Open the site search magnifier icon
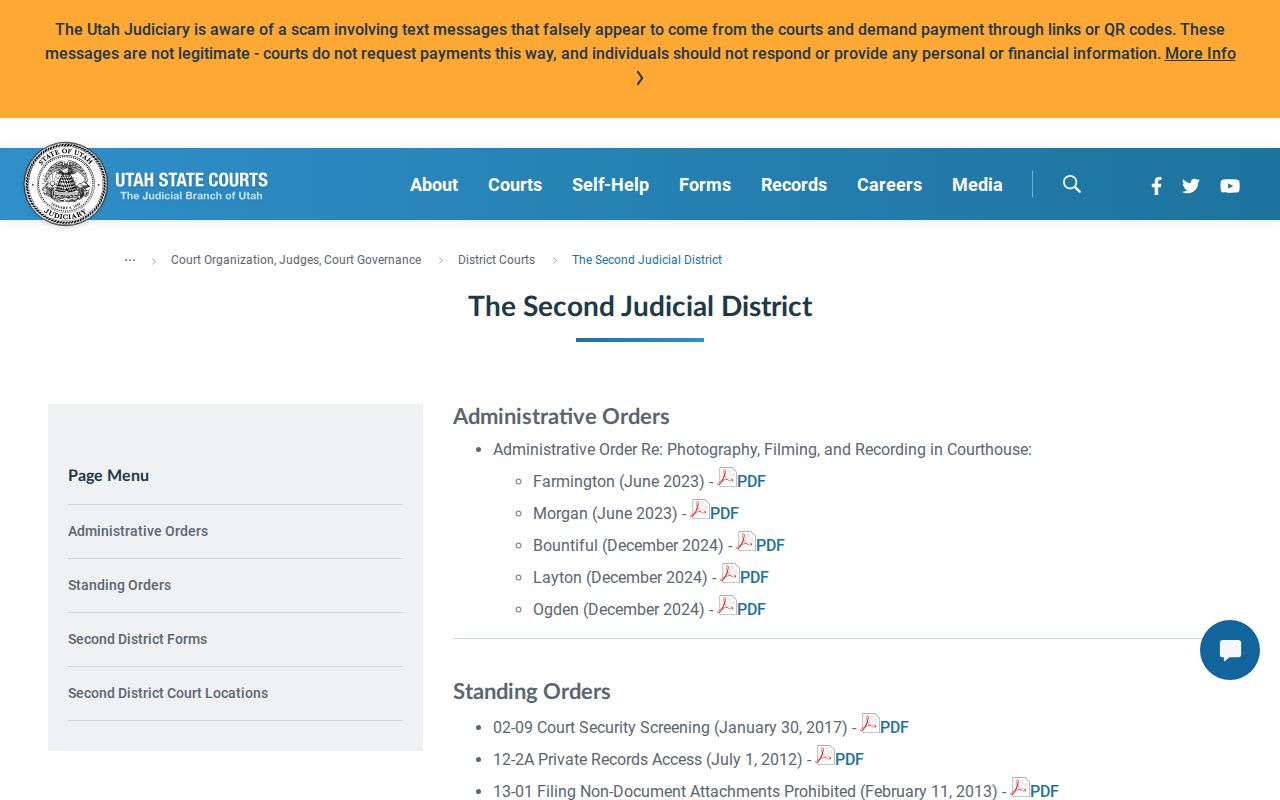The height and width of the screenshot is (800, 1280). tap(1072, 184)
